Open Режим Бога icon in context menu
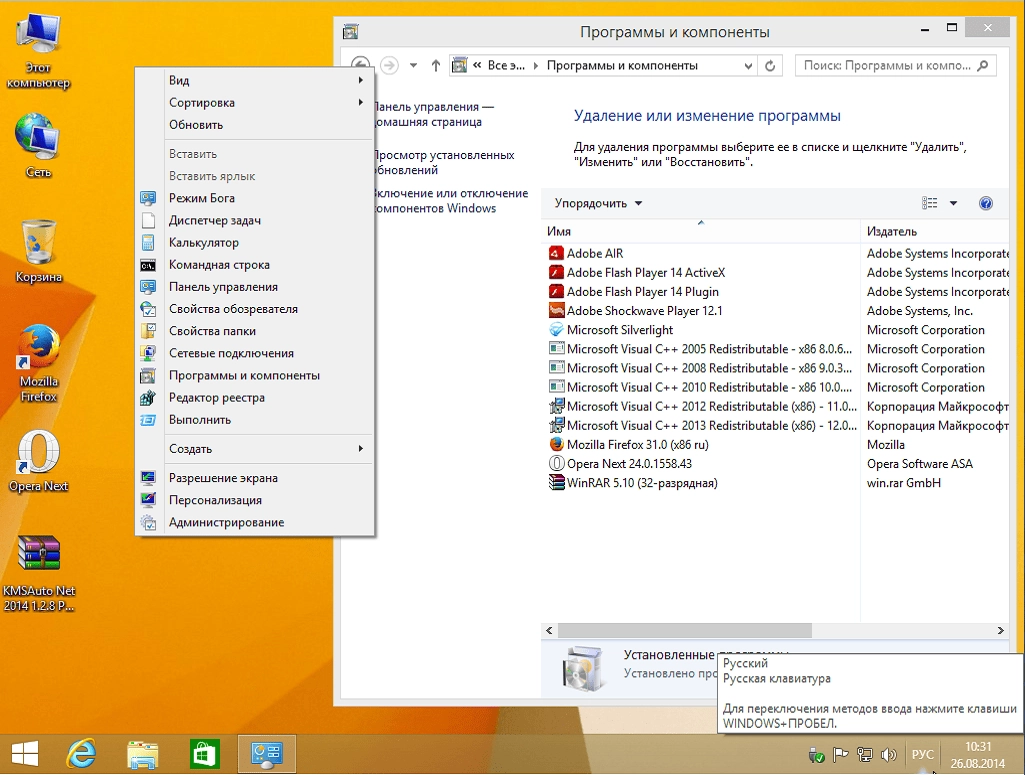This screenshot has width=1025, height=775. pos(148,198)
